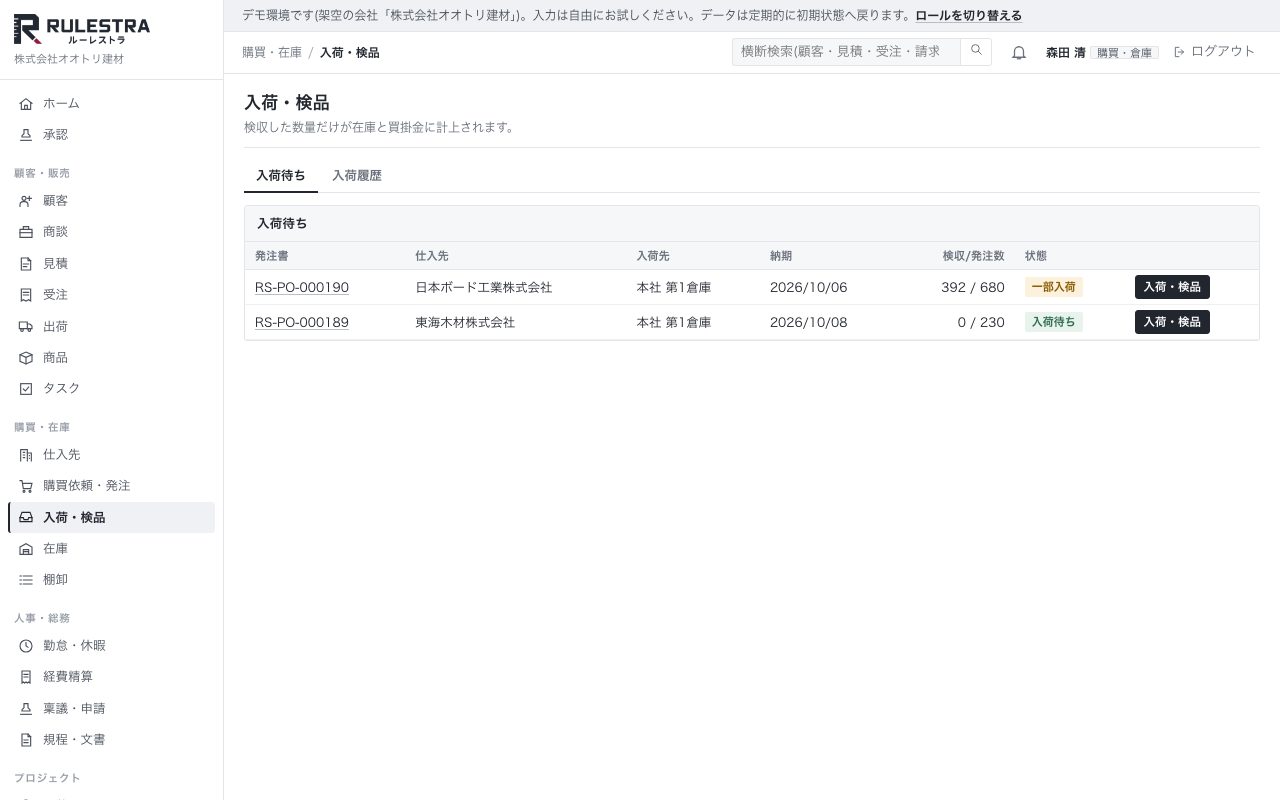
Task: Click the 入荷待ち status badge for RS-PO-000189
Action: [x=1054, y=322]
